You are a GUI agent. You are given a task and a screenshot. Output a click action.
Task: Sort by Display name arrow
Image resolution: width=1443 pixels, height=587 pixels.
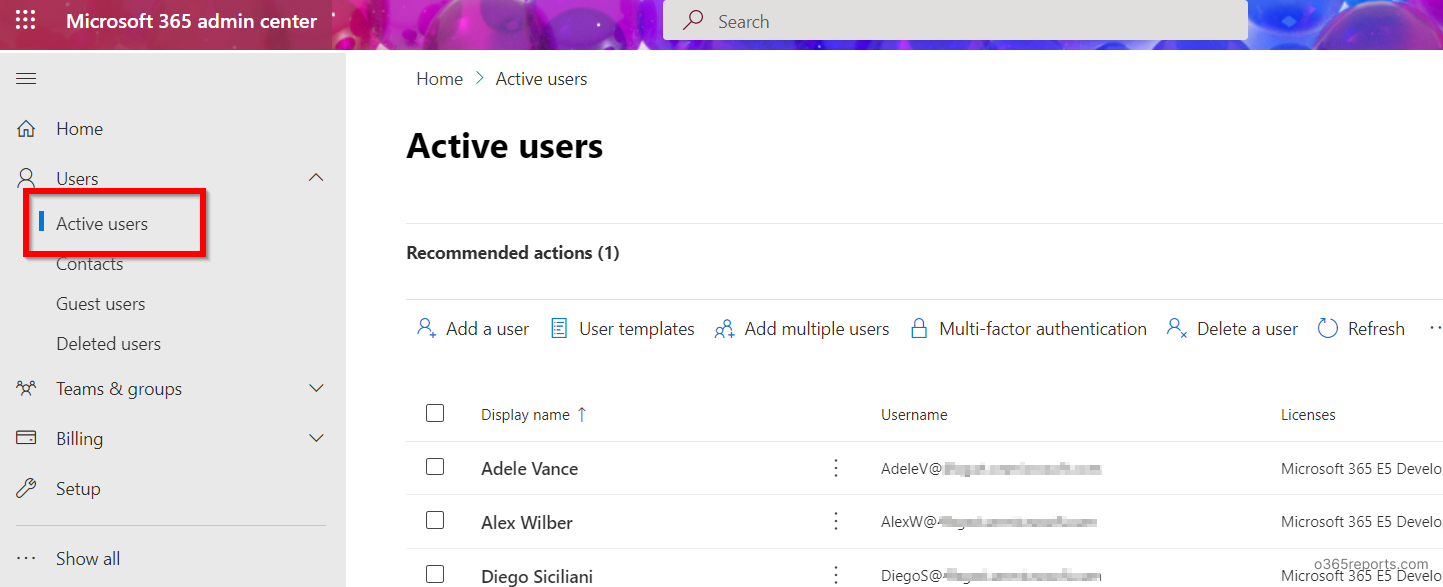coord(582,414)
